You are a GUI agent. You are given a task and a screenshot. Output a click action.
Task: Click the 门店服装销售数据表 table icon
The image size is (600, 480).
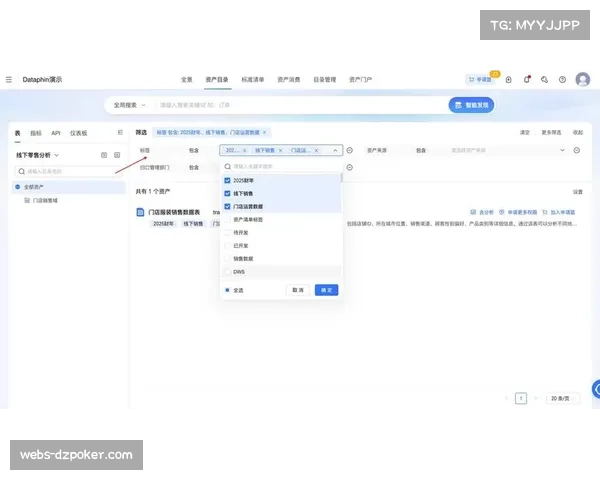[140, 212]
